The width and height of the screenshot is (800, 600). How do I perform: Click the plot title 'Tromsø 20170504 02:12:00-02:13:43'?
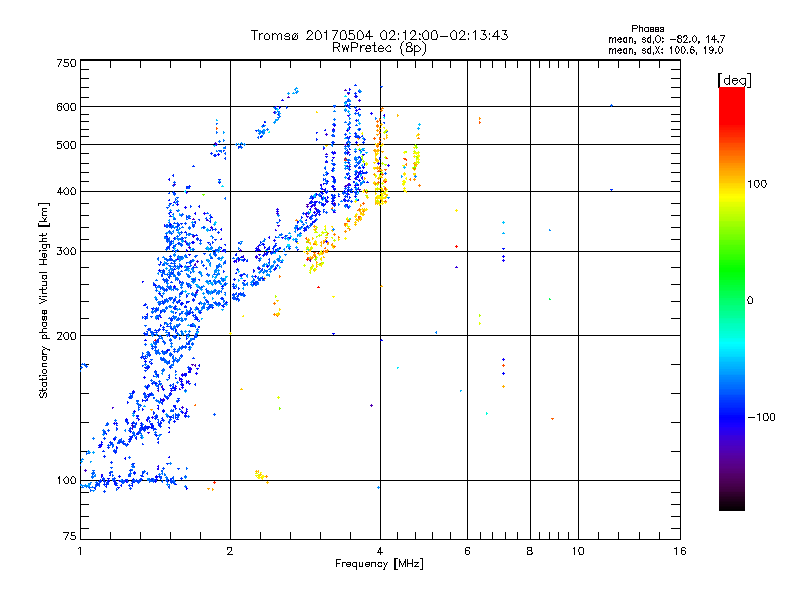coord(379,35)
